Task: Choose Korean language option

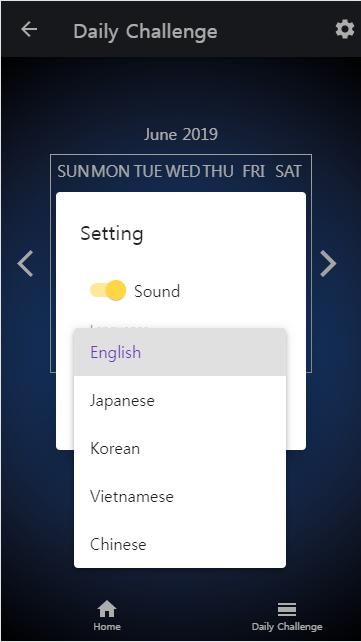Action: [180, 448]
